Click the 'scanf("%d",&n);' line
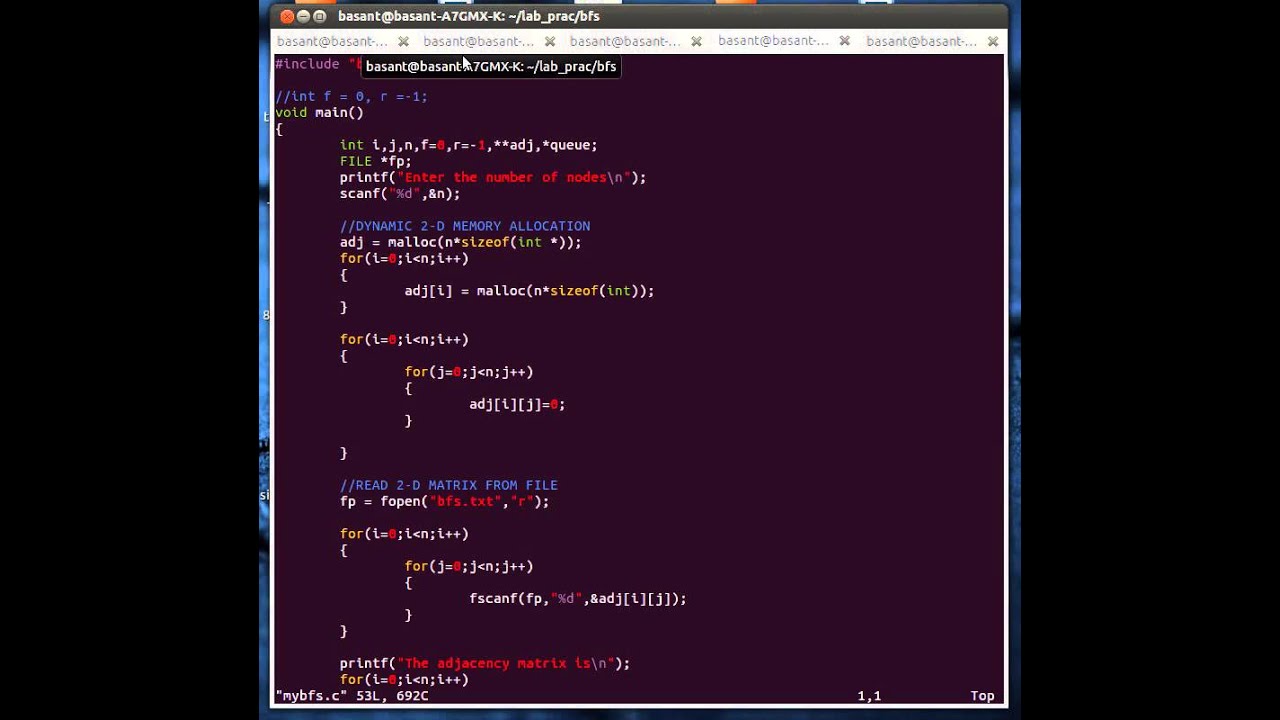The image size is (1280, 720). pyautogui.click(x=400, y=193)
